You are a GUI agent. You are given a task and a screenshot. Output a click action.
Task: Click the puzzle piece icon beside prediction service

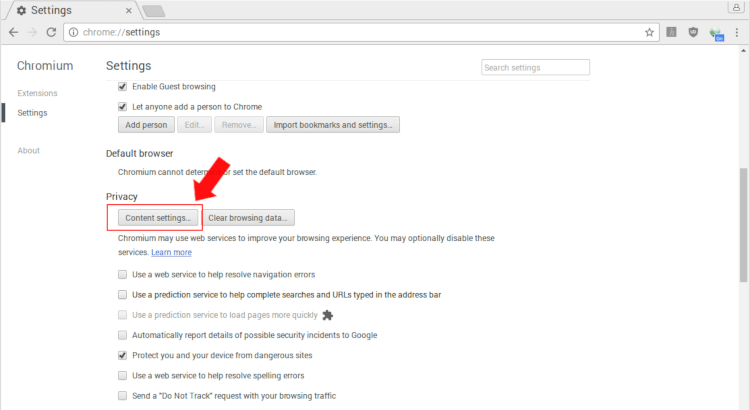pyautogui.click(x=328, y=315)
